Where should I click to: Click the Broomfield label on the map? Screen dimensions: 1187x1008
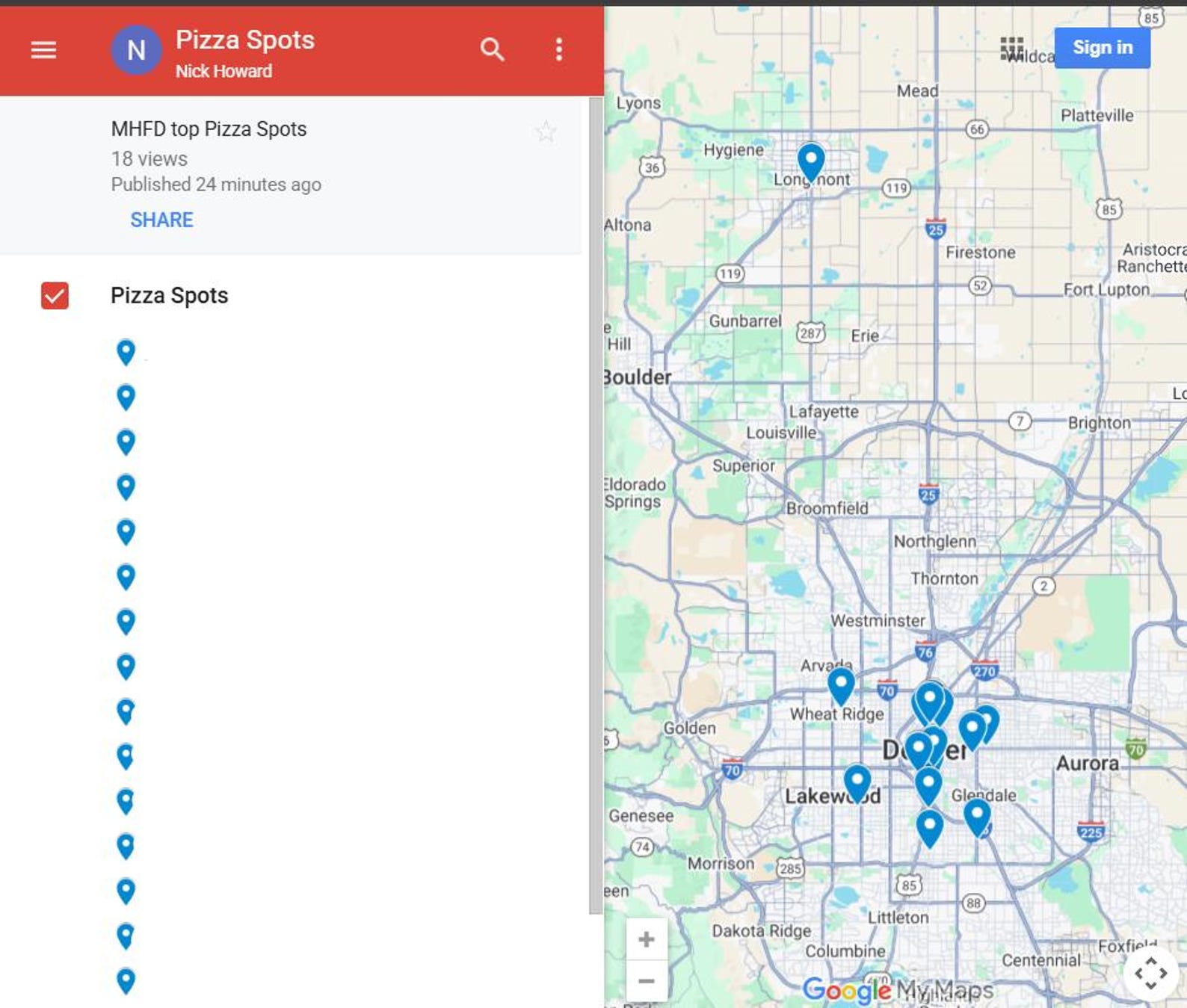827,508
